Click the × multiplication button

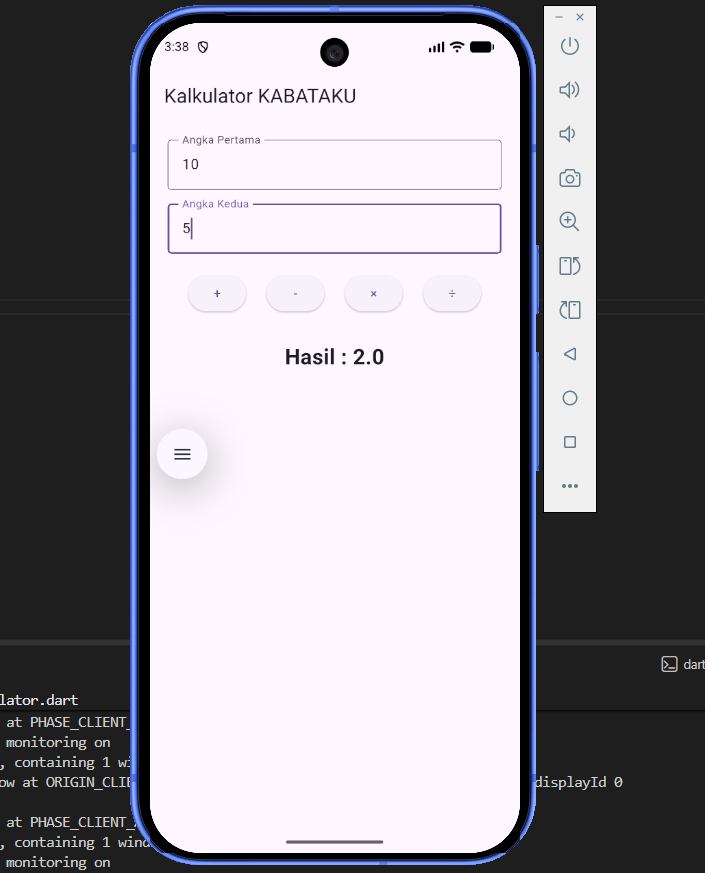(x=374, y=293)
